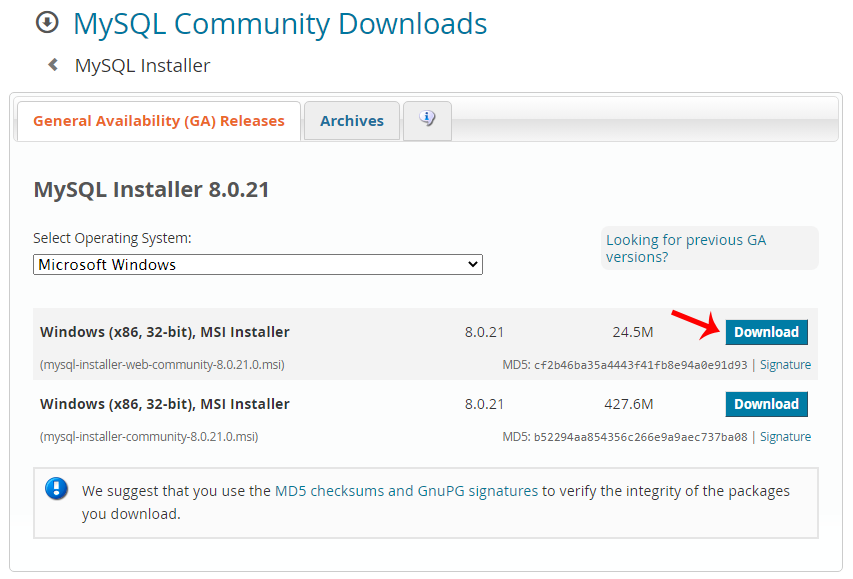The width and height of the screenshot is (853, 579).
Task: Open Signature link for the 427.6M installer
Action: coord(786,436)
